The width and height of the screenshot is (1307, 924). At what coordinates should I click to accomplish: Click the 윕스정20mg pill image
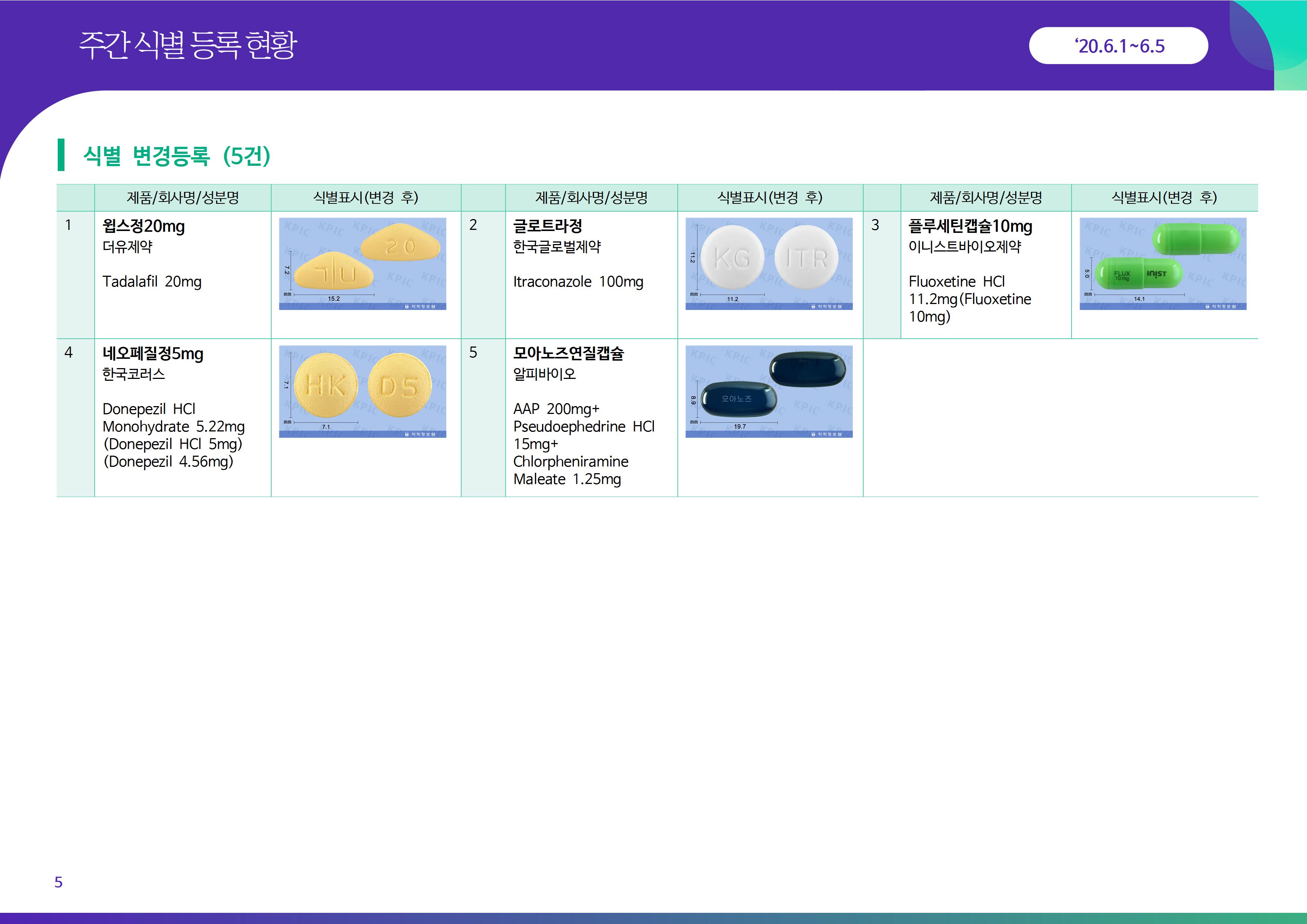coord(362,263)
